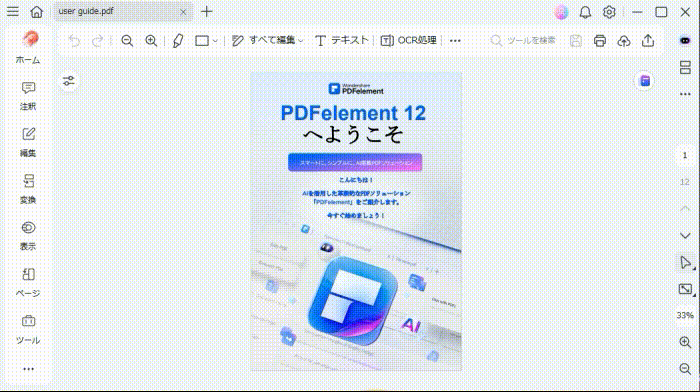Screen dimensions: 700x392
Task: Click the total pages count 12
Action: click(685, 182)
